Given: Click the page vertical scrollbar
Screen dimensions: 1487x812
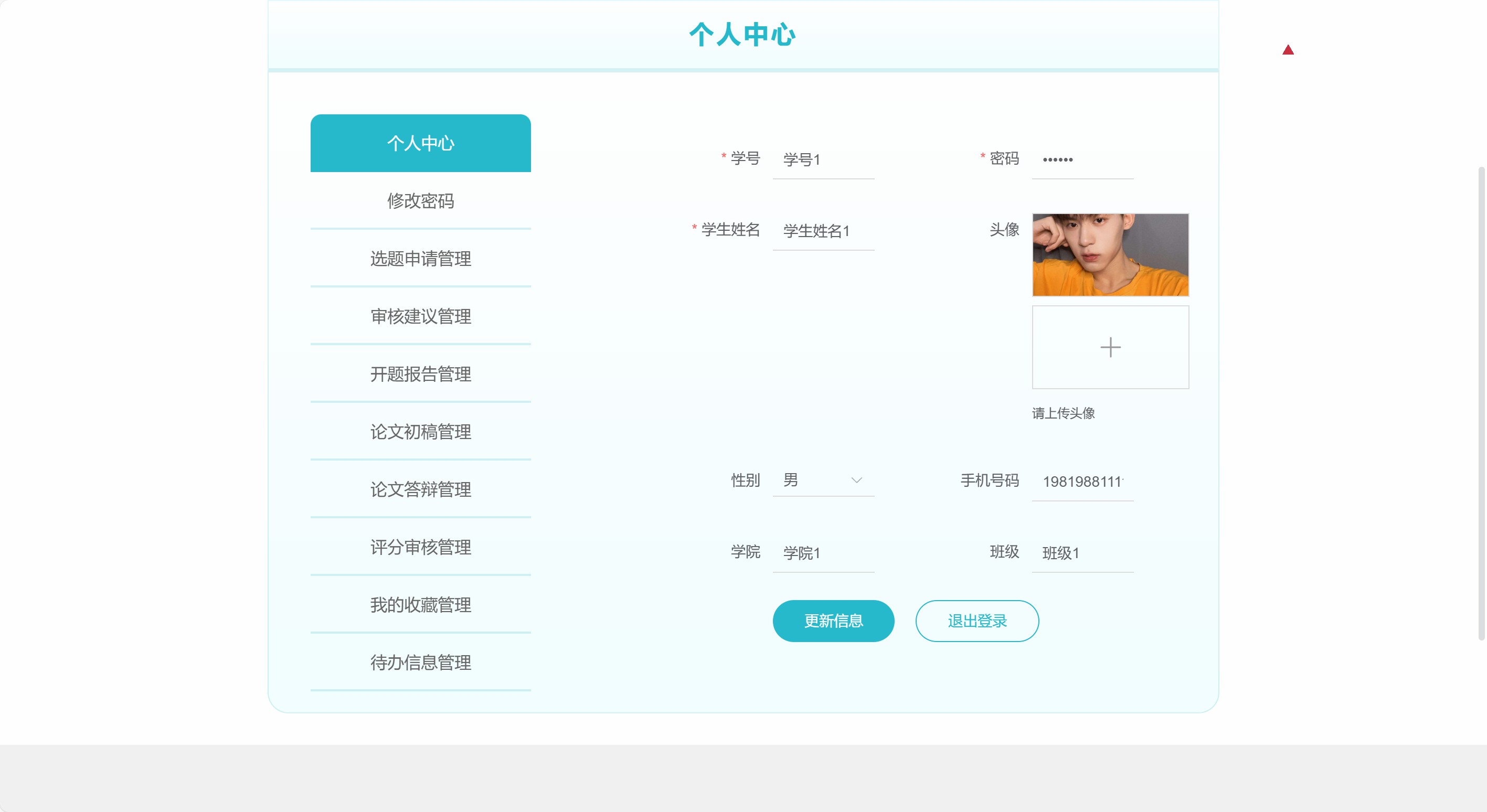Looking at the screenshot, I should [x=1481, y=404].
